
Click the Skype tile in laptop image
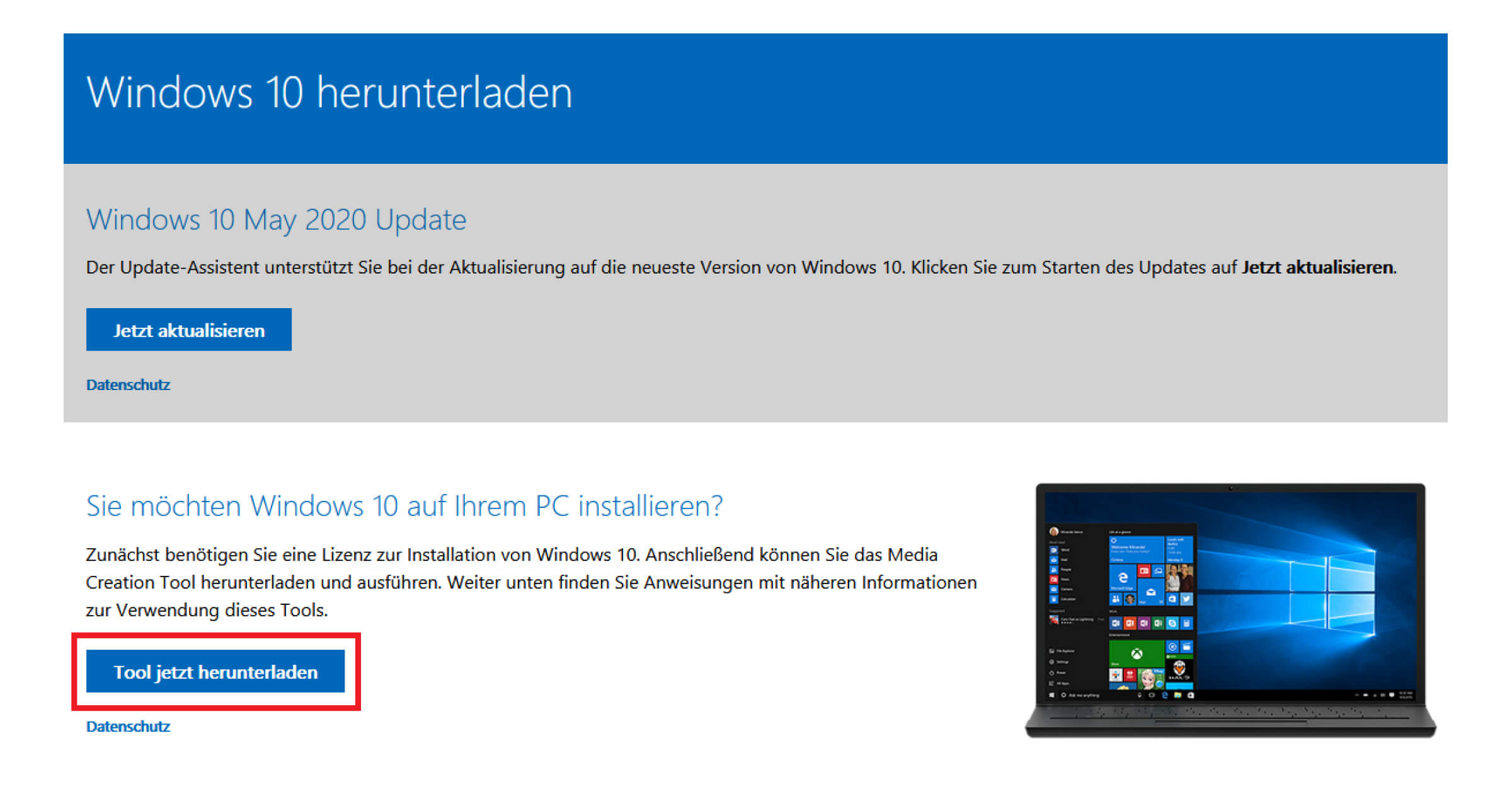coord(1172,623)
